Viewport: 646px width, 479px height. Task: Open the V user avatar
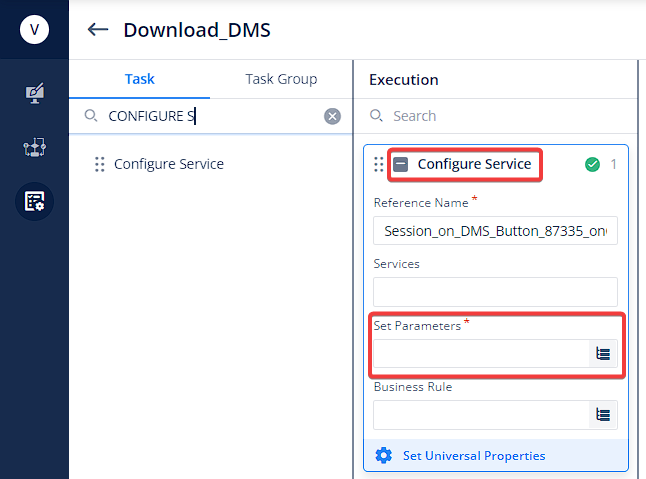pyautogui.click(x=35, y=30)
